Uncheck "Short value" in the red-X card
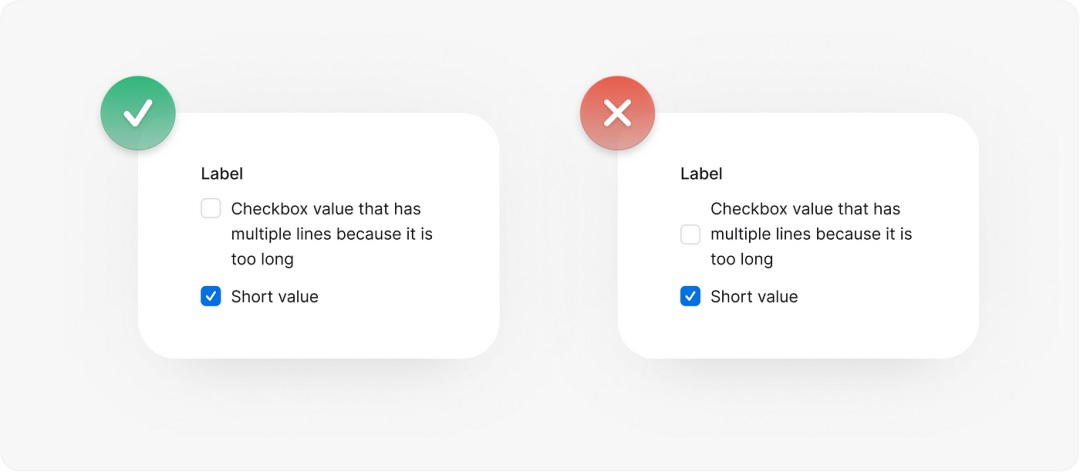The image size is (1080, 472). point(690,297)
